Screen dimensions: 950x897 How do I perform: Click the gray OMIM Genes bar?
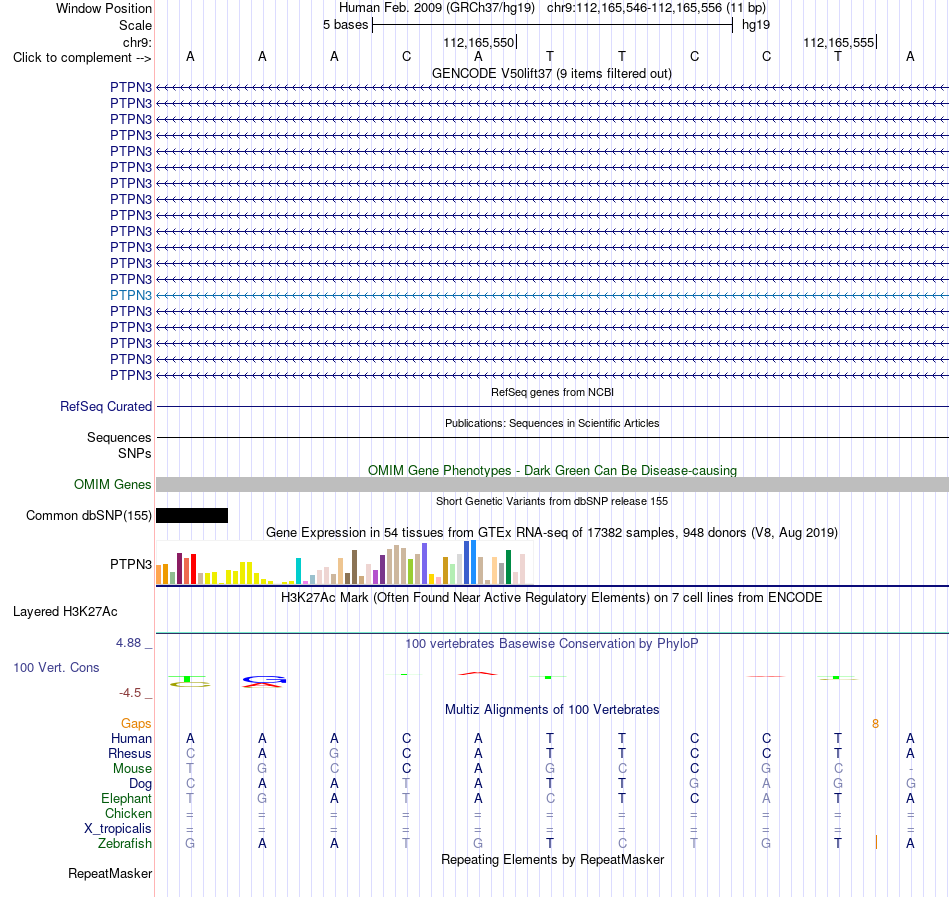552,485
